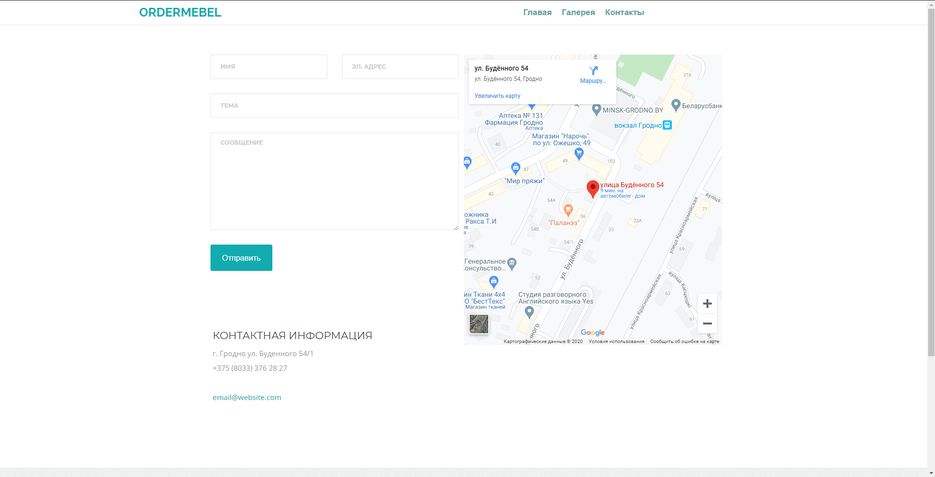Screen dimensions: 935x477
Task: Click the Мир пряжи label text
Action: point(525,181)
